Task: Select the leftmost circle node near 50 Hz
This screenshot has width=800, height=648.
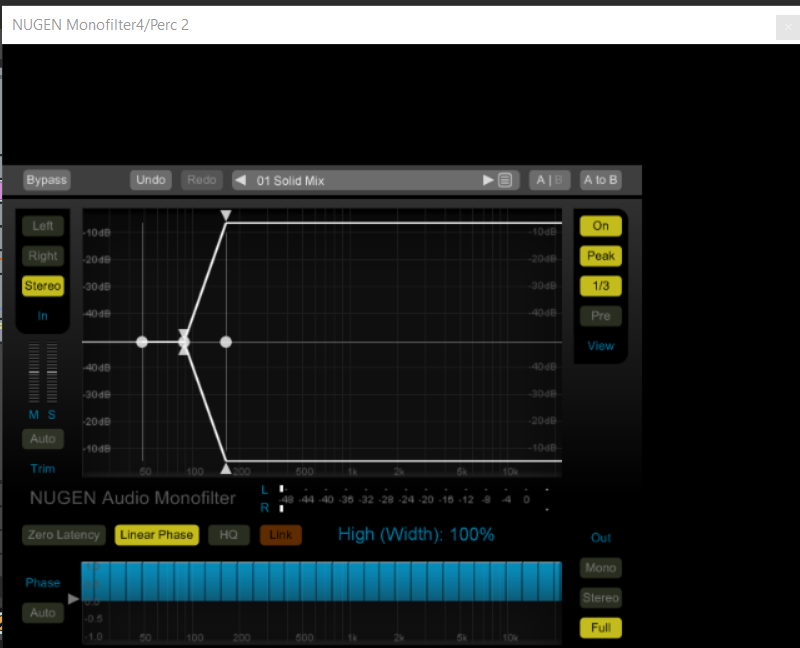Action: click(142, 342)
